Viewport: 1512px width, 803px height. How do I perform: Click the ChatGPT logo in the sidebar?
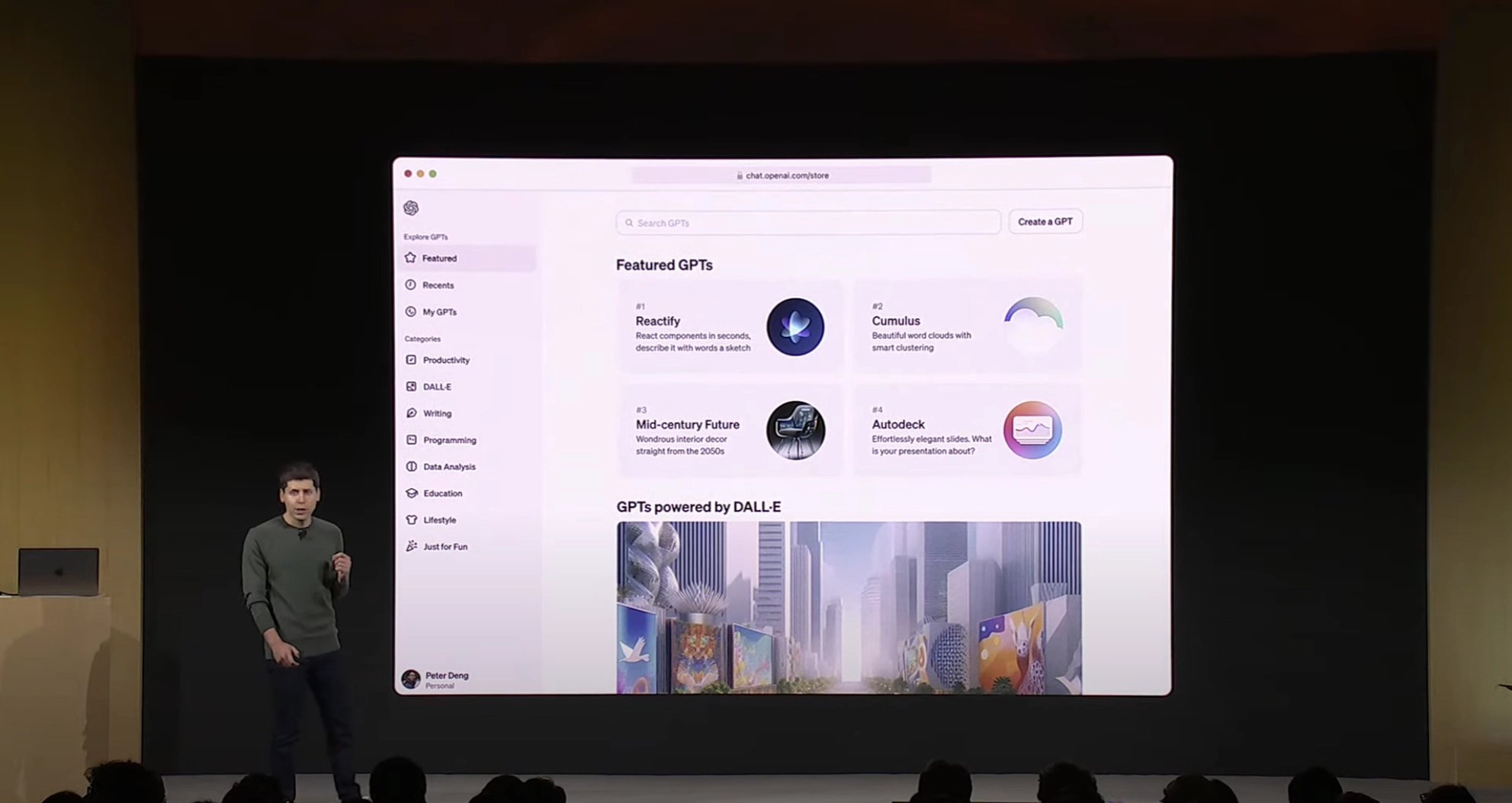pyautogui.click(x=411, y=208)
